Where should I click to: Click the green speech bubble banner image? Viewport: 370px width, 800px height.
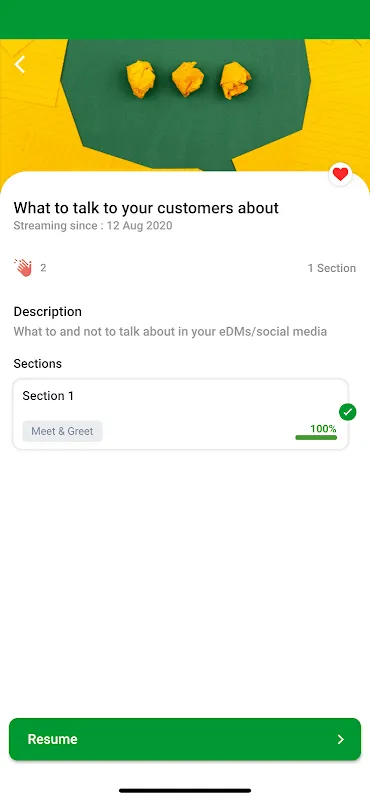pyautogui.click(x=185, y=105)
